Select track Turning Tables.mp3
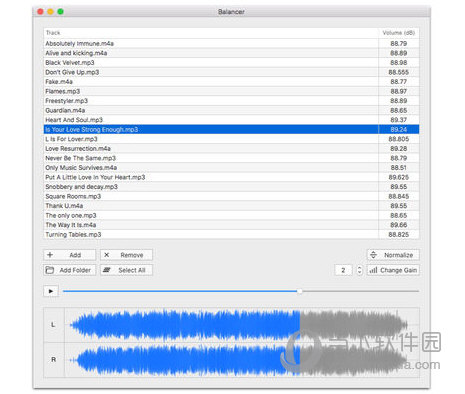 point(231,235)
